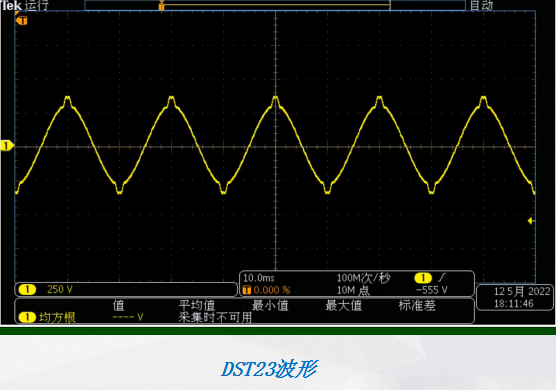Click the 自动 trigger mode label
Viewport: 556px width, 390px height.
pos(481,5)
